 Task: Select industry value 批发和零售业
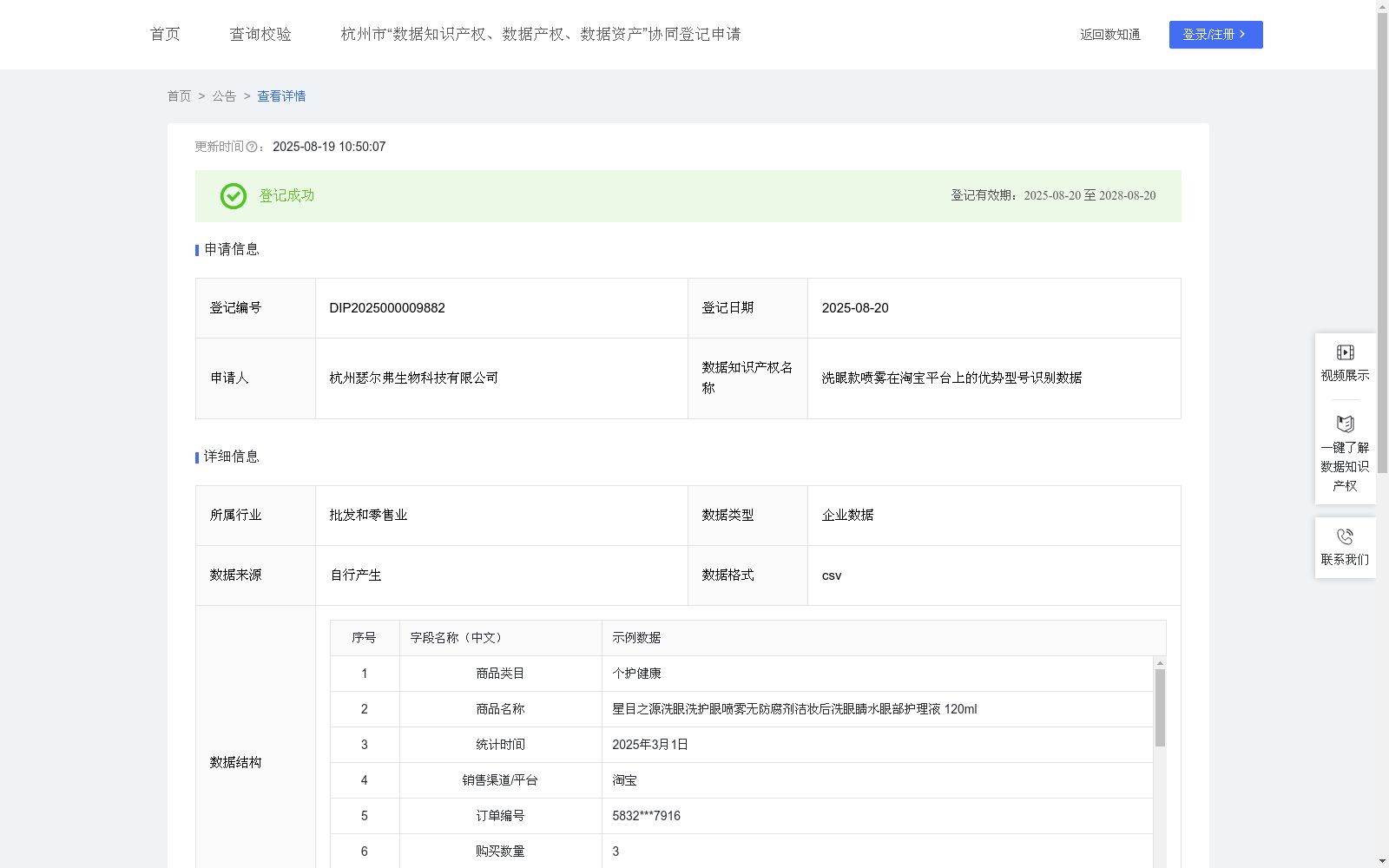point(368,515)
